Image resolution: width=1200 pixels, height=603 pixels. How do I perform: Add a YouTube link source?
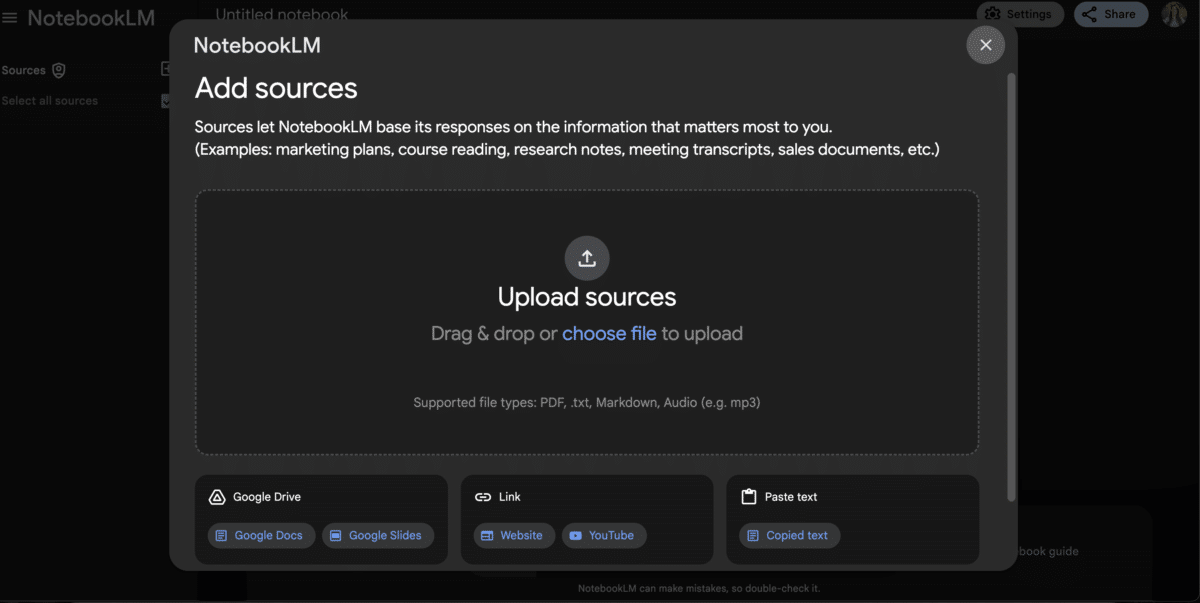coord(604,535)
